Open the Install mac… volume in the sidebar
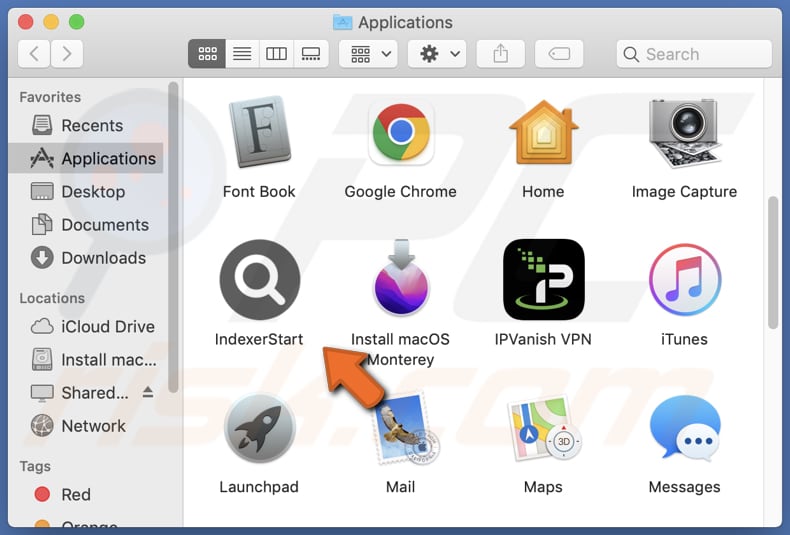This screenshot has width=790, height=535. [86, 360]
